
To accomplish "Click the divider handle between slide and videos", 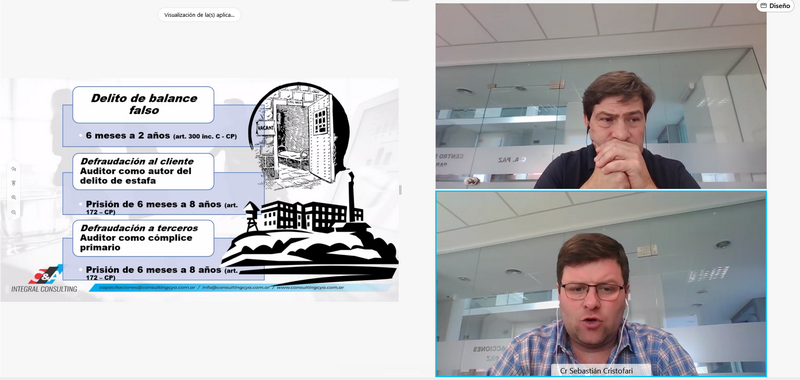I will (400, 190).
